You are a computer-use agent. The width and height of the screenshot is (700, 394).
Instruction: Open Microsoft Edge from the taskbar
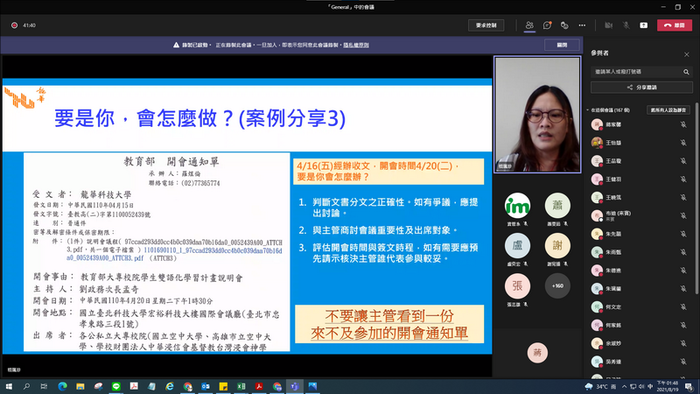point(62,386)
